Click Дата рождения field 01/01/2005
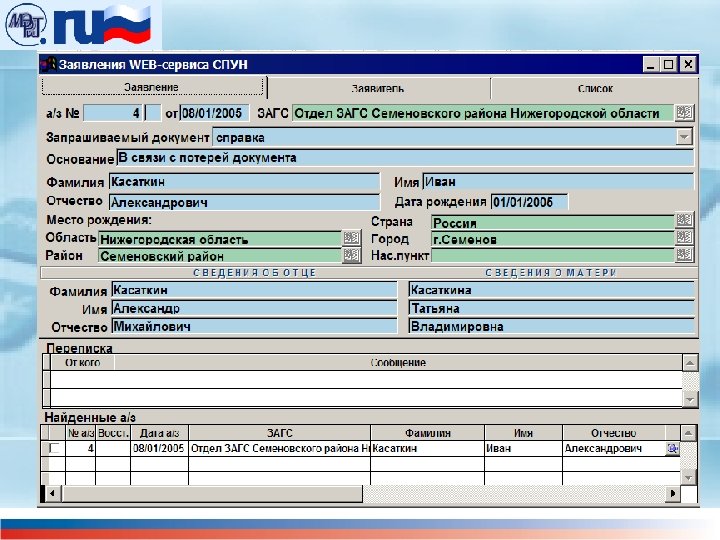 529,202
